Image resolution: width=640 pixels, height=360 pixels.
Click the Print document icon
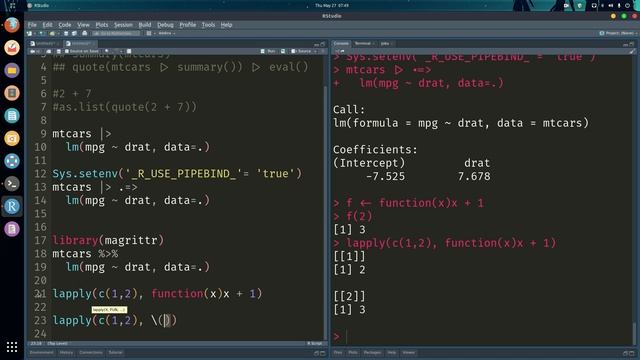(x=84, y=33)
